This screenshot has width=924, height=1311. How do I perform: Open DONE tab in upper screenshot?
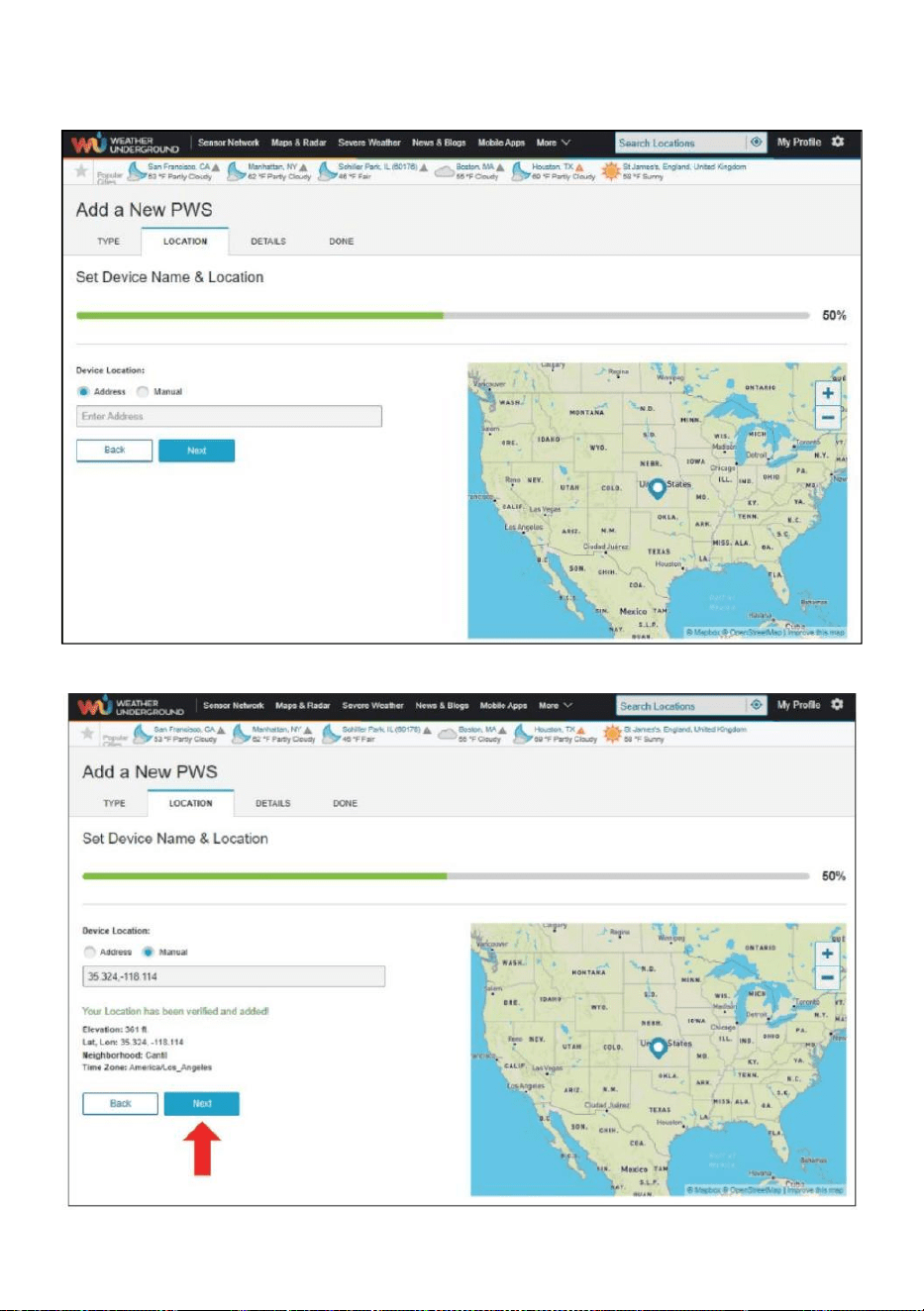pos(342,242)
